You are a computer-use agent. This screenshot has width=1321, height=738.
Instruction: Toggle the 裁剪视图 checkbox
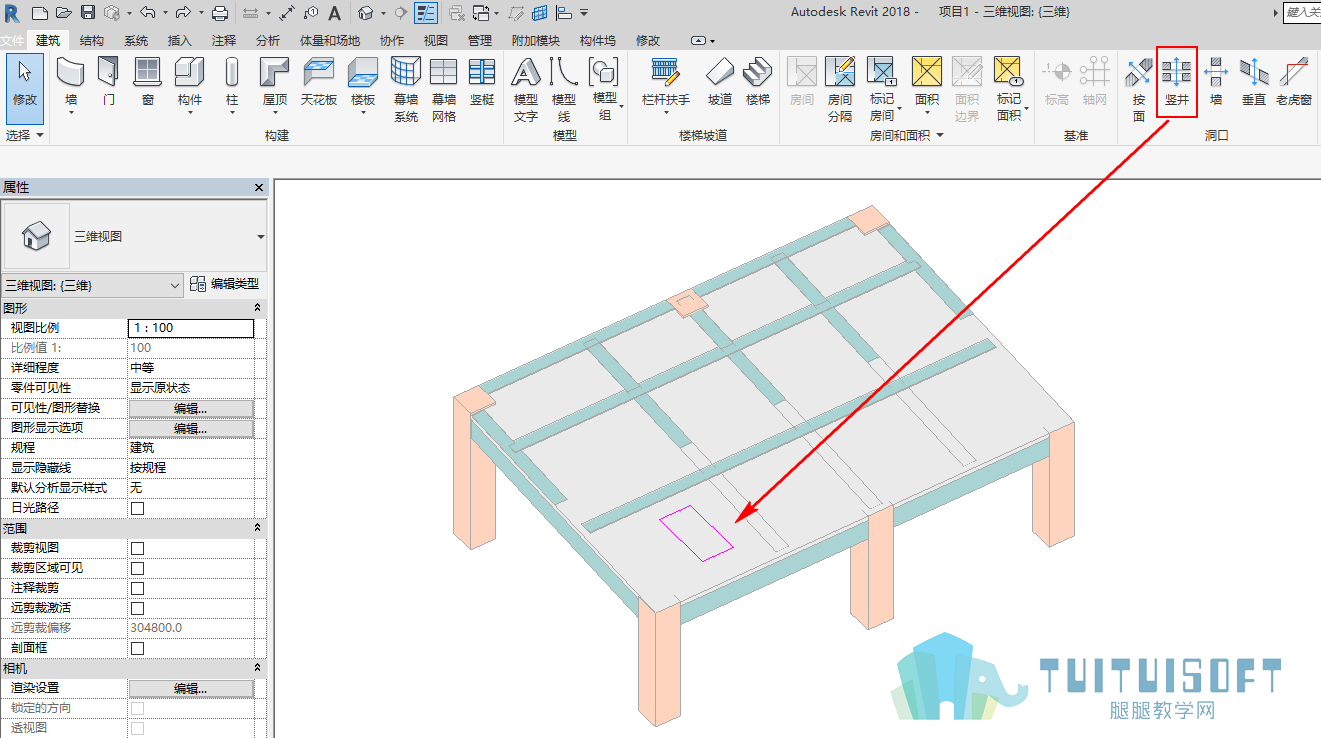pos(138,548)
